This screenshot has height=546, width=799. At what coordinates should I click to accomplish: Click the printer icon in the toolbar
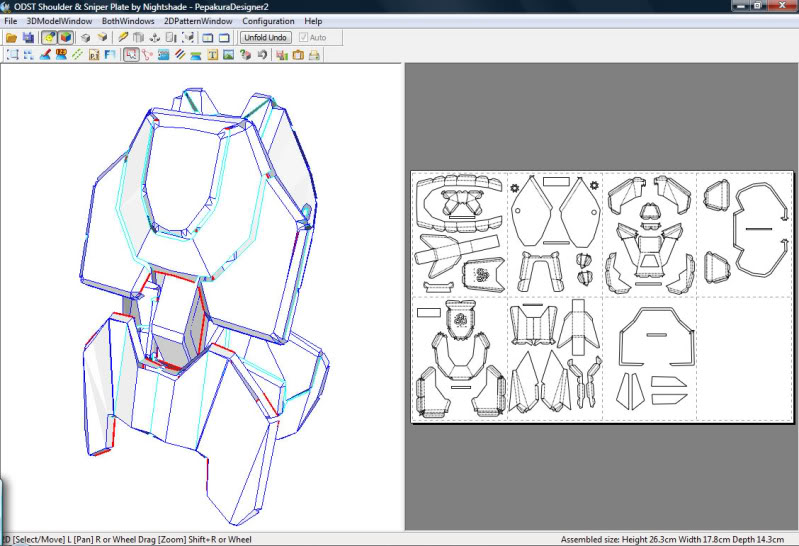314,54
